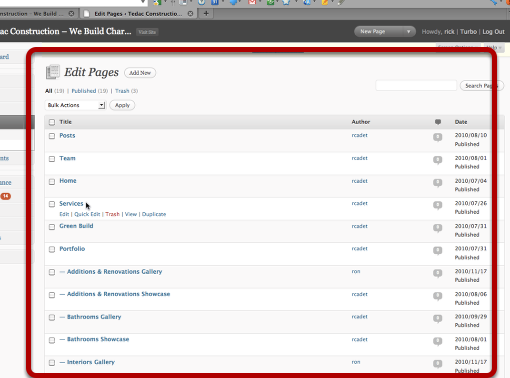
Task: Open Additions & Renovations Gallery page
Action: pos(114,272)
